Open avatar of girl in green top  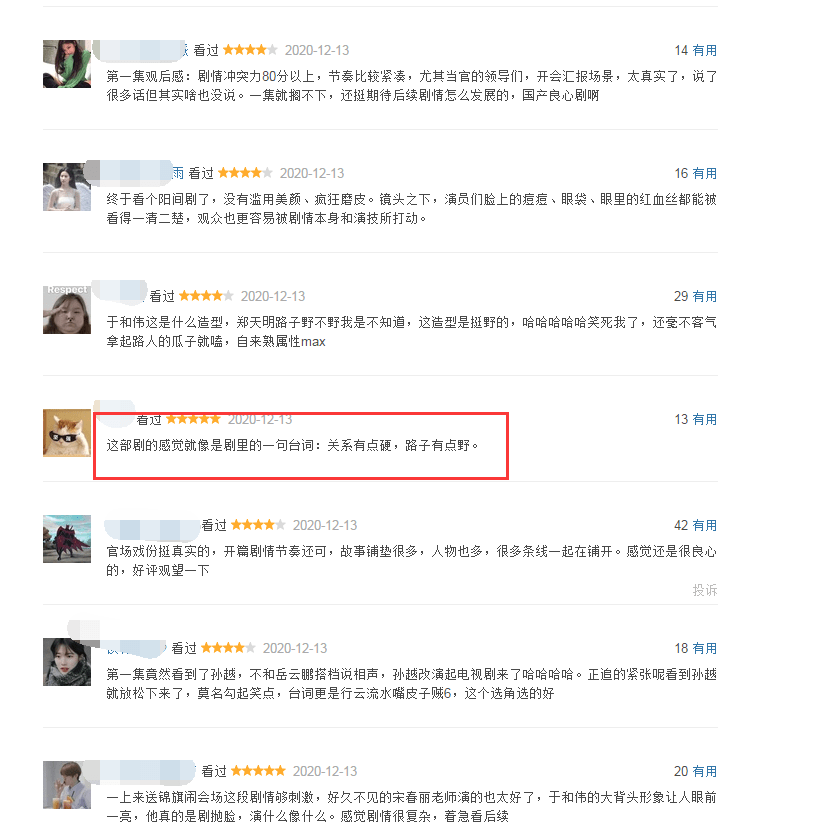tap(67, 64)
